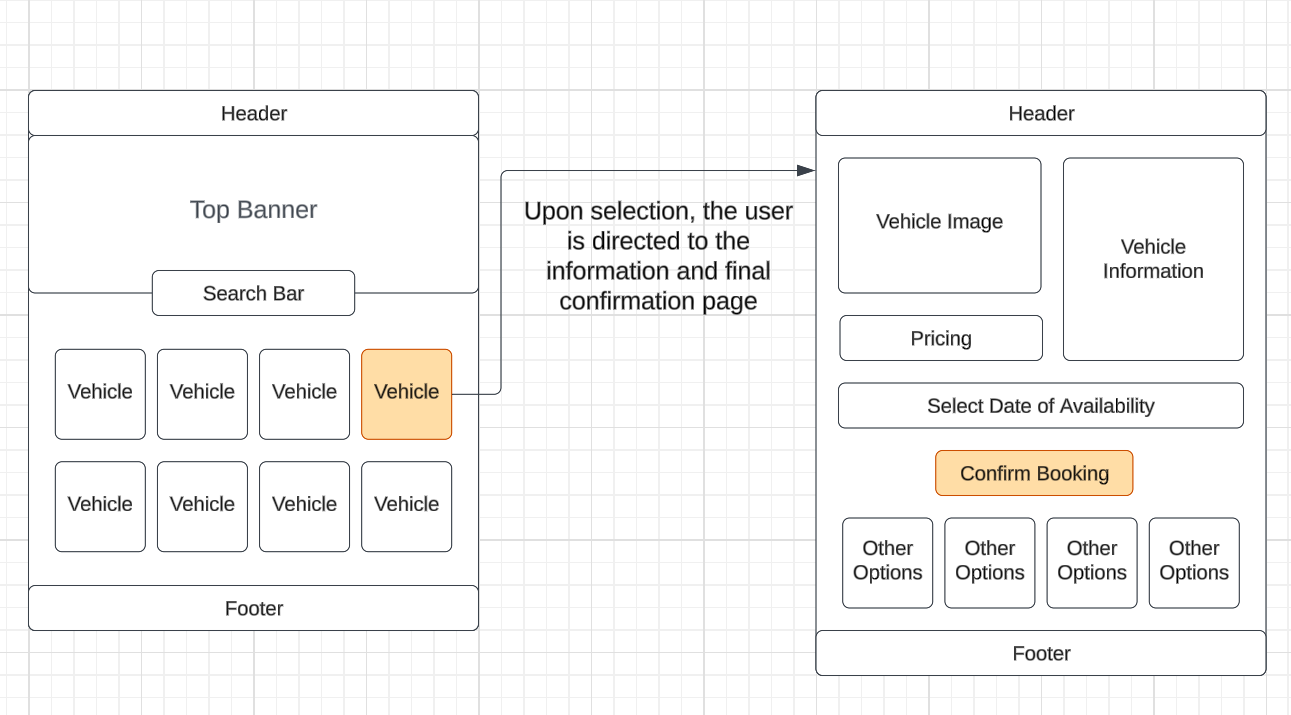This screenshot has height=715, width=1291.
Task: Click the rightmost Other Options box
Action: coord(1193,562)
